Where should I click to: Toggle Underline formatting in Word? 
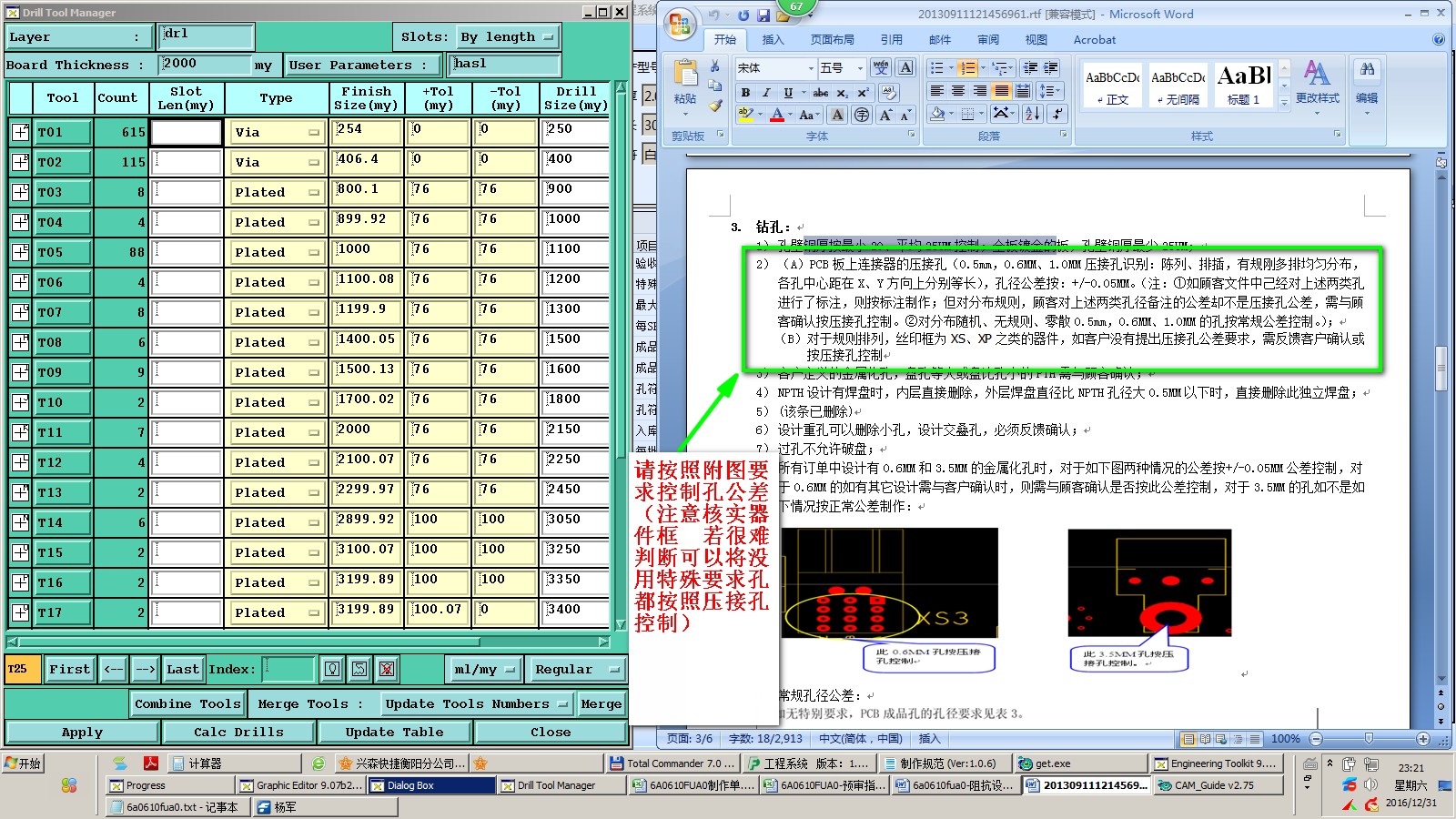pyautogui.click(x=788, y=93)
